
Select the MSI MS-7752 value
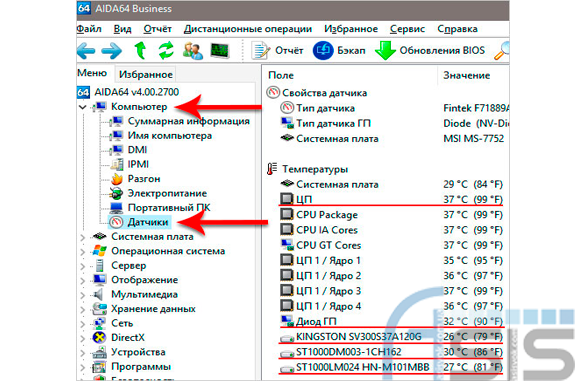tap(473, 139)
